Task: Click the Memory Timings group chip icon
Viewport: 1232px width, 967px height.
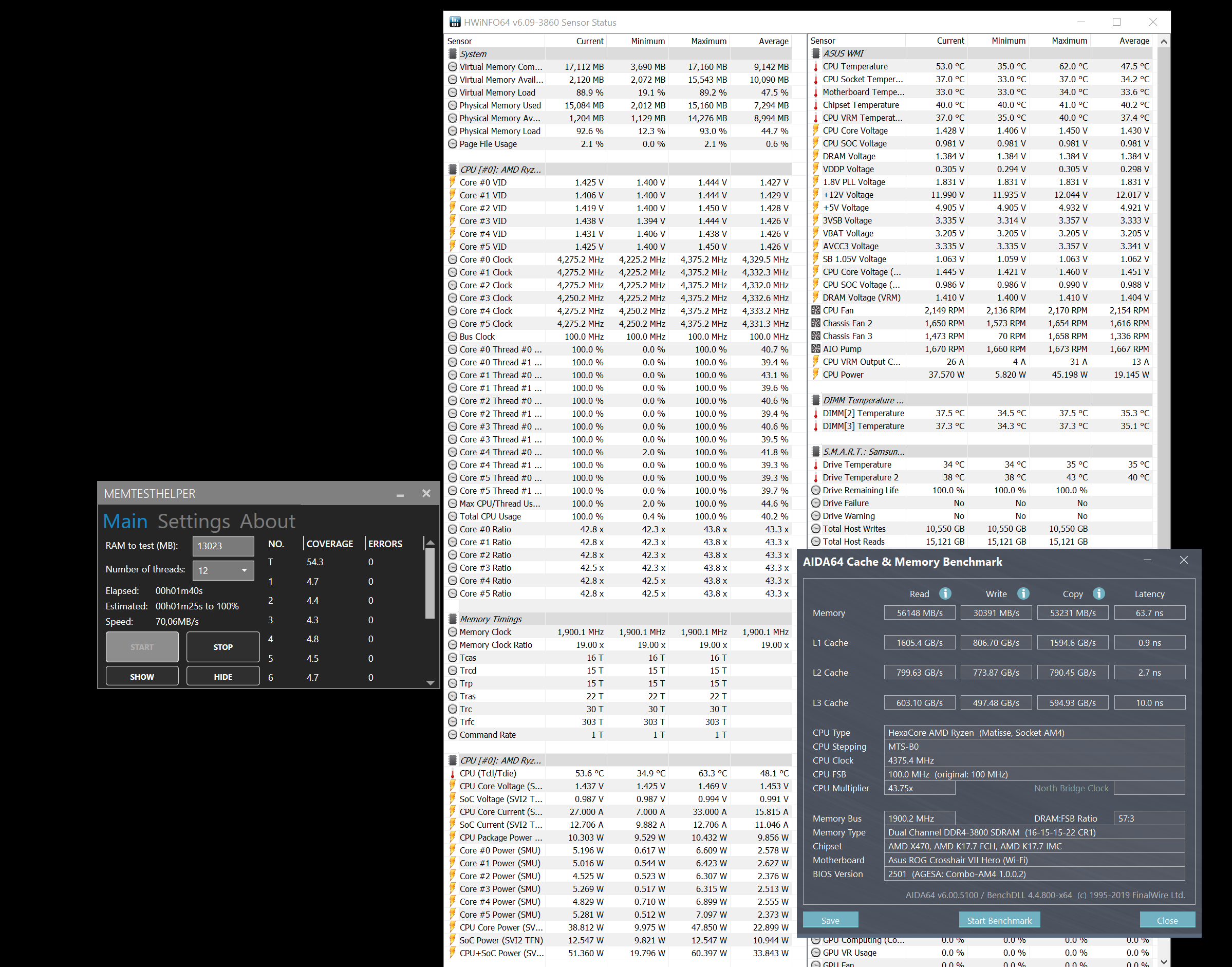Action: [453, 619]
